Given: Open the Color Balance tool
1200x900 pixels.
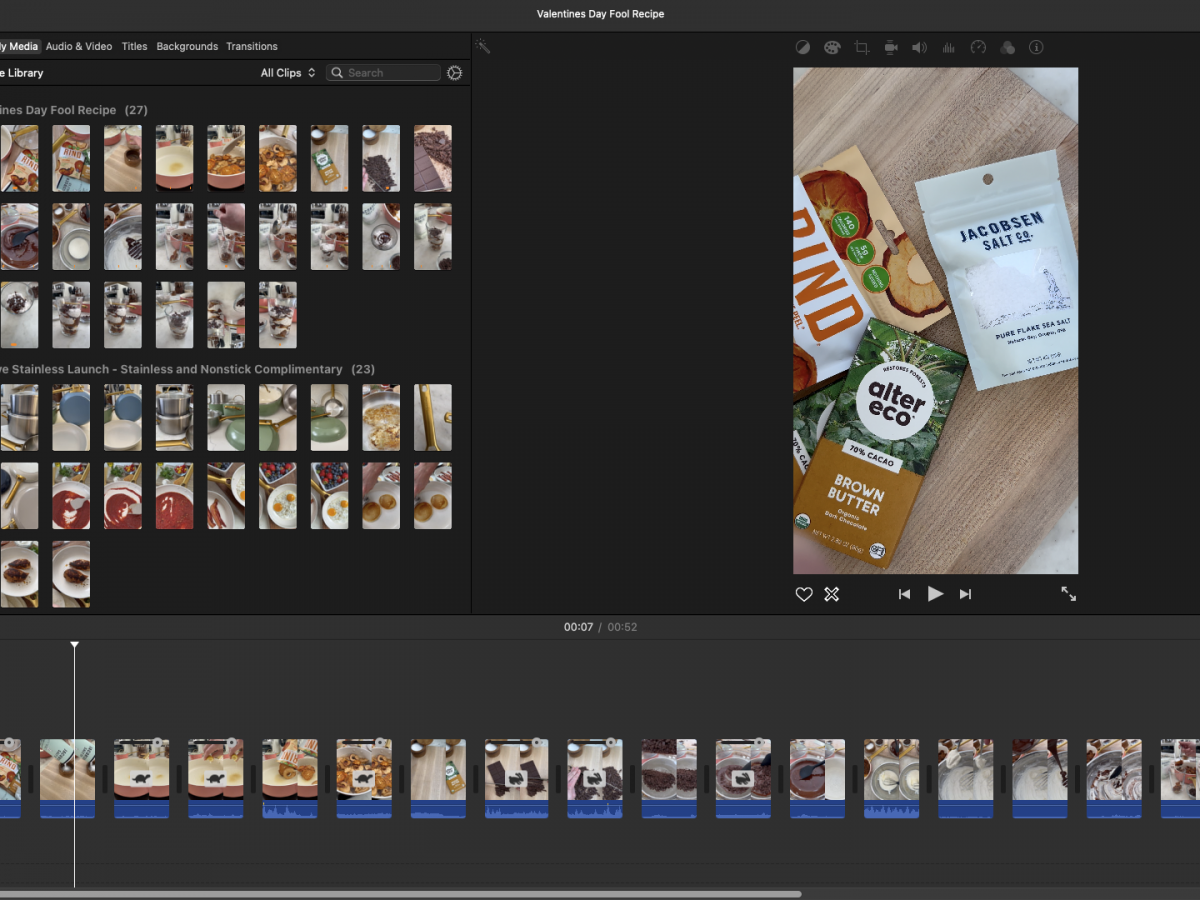Looking at the screenshot, I should (x=802, y=48).
